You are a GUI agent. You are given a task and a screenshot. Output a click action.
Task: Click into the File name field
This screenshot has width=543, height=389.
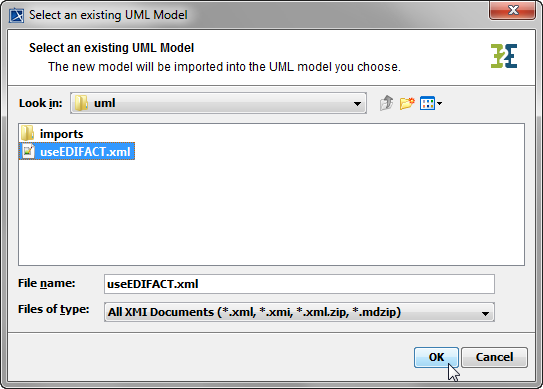pos(299,284)
